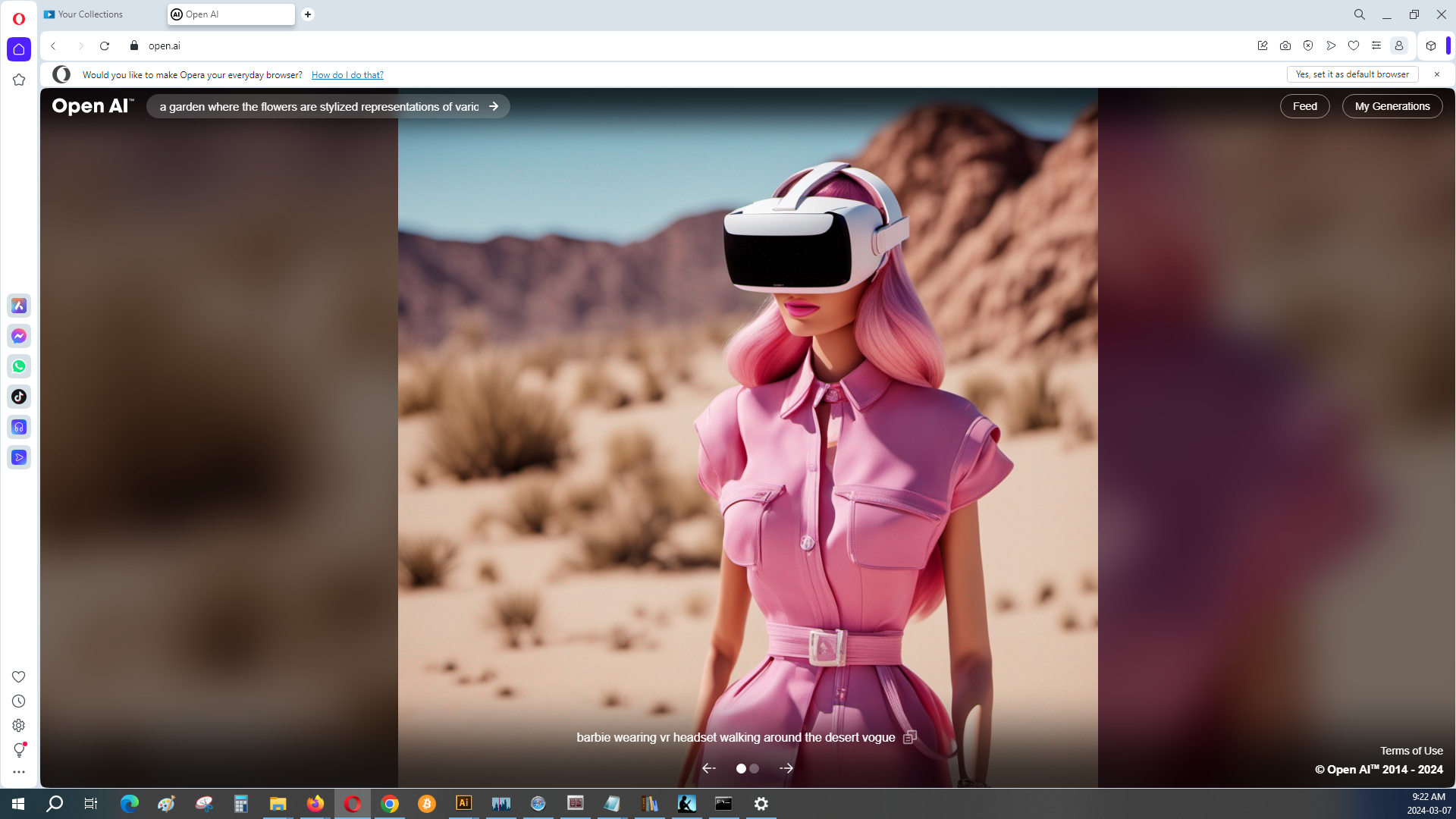Open My Generations page
The image size is (1456, 819).
coord(1392,106)
